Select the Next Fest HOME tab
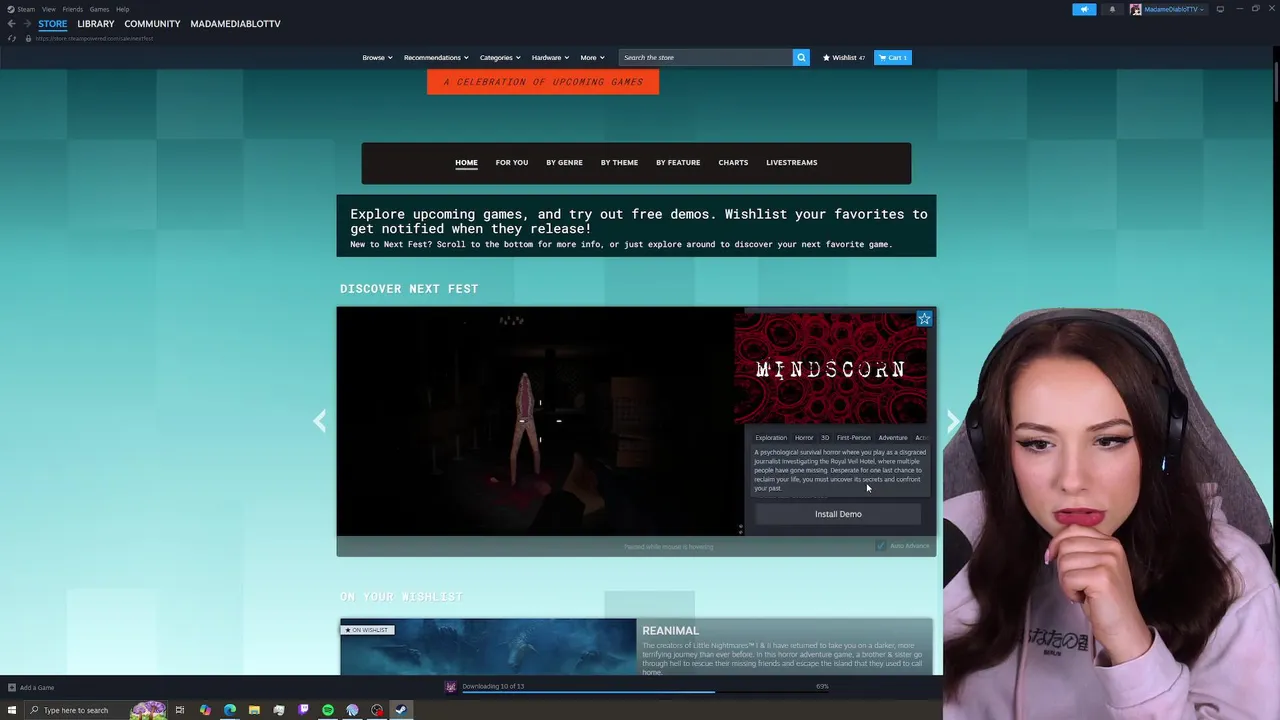This screenshot has width=1280, height=720. 466,162
